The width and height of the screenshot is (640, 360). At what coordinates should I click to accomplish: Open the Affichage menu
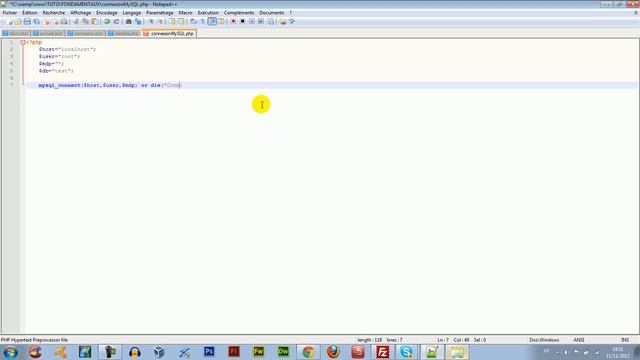coord(80,13)
